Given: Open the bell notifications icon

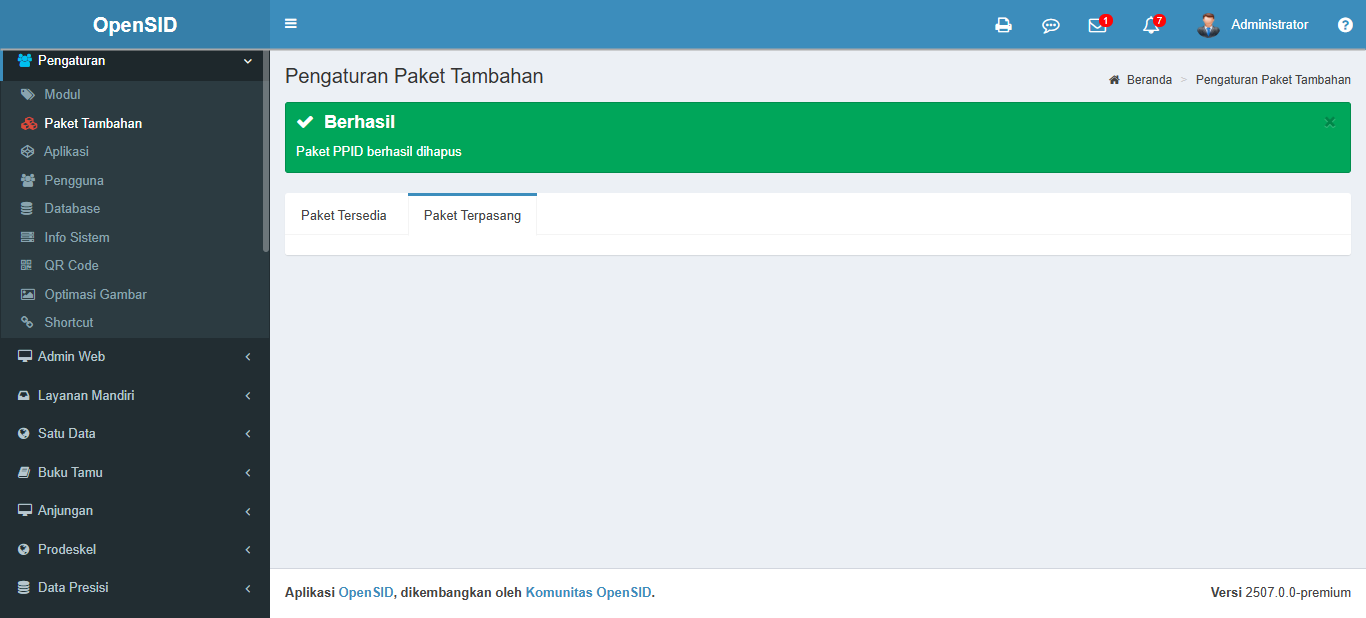Looking at the screenshot, I should [x=1151, y=25].
